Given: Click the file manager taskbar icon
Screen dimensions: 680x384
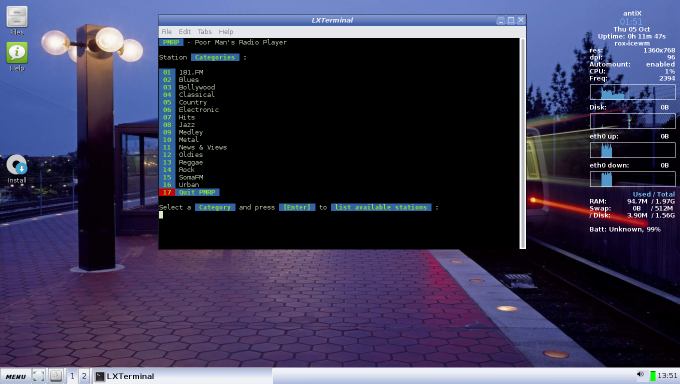Looking at the screenshot, I should [56, 376].
